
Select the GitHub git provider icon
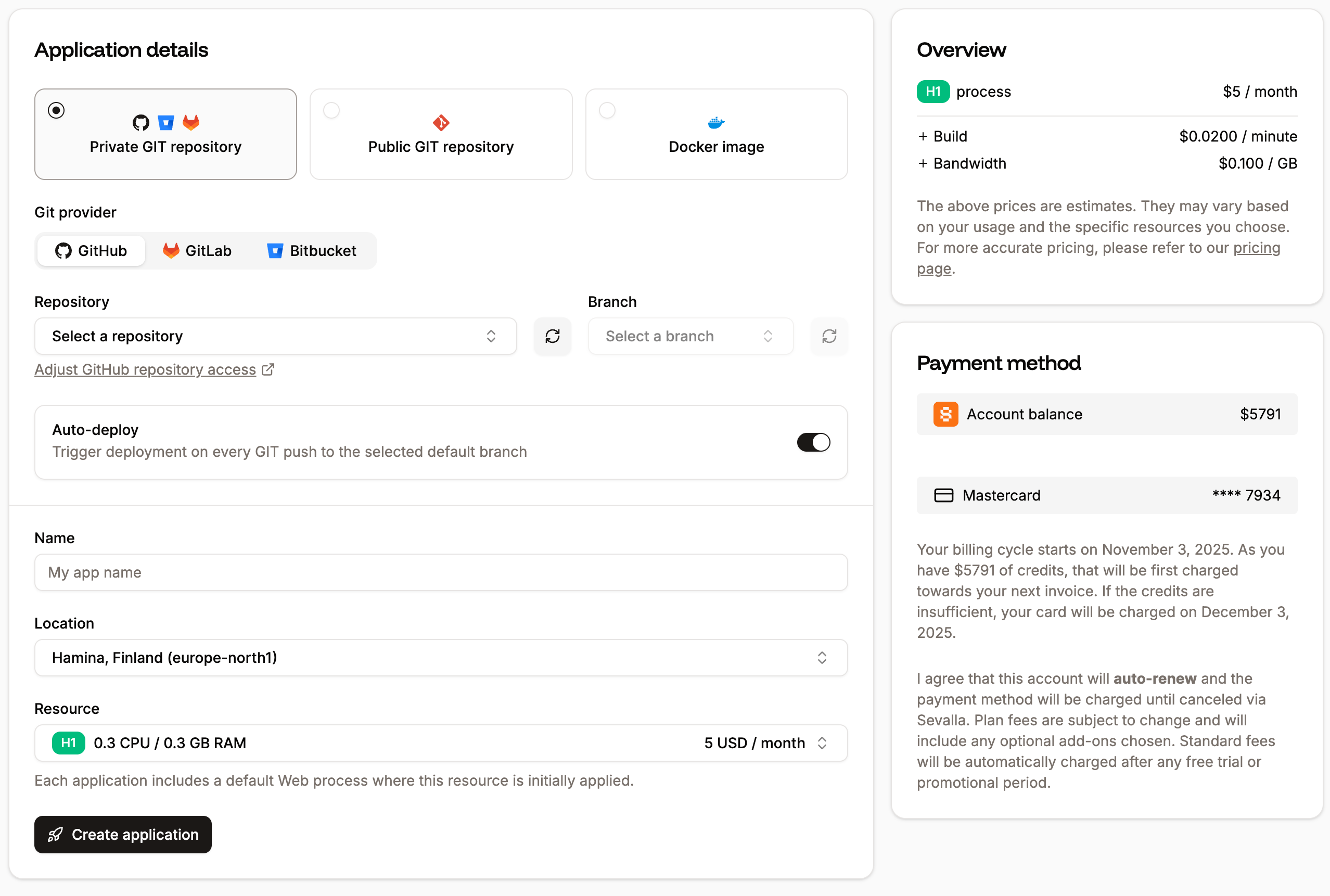(x=63, y=250)
